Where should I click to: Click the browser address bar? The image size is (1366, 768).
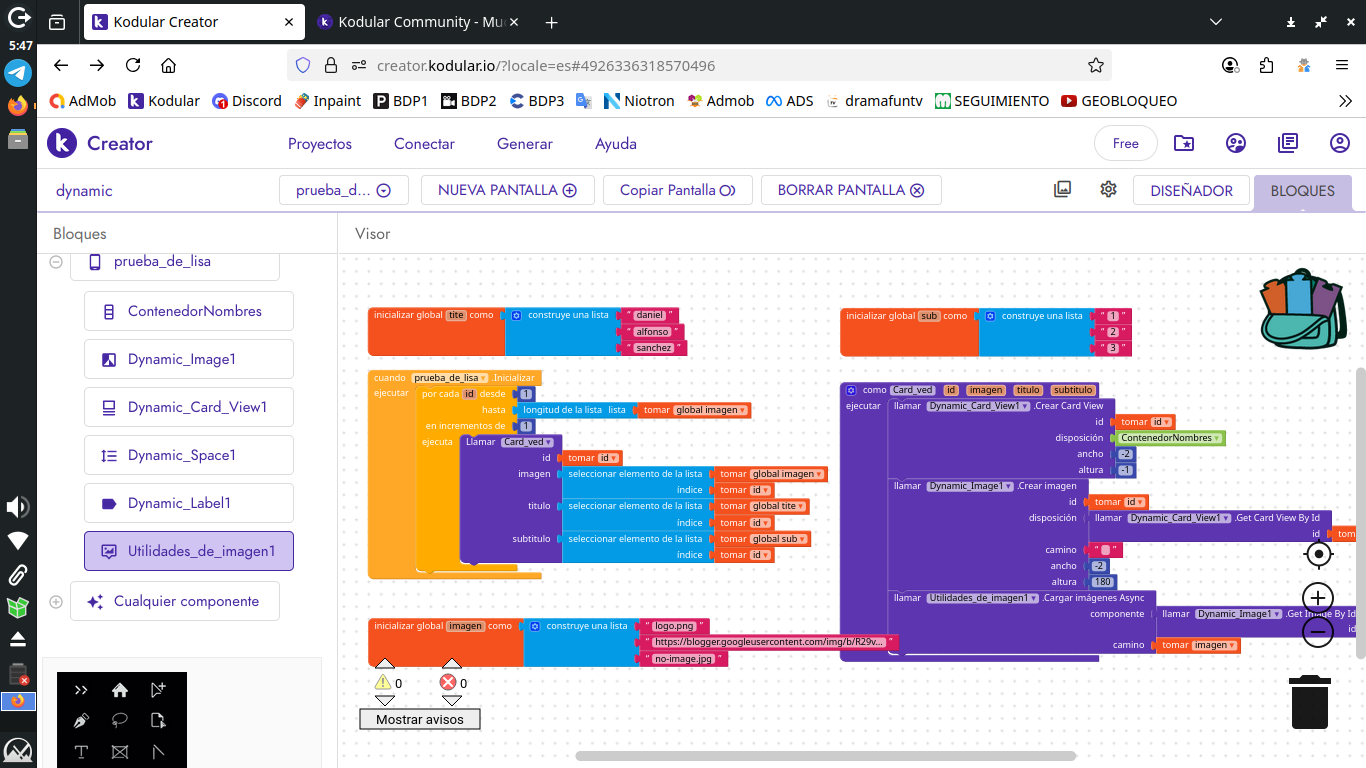[x=700, y=66]
